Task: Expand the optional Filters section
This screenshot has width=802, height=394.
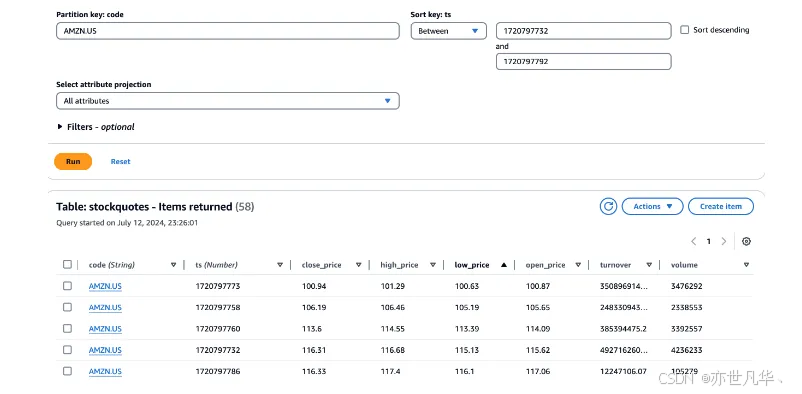Action: coord(96,127)
